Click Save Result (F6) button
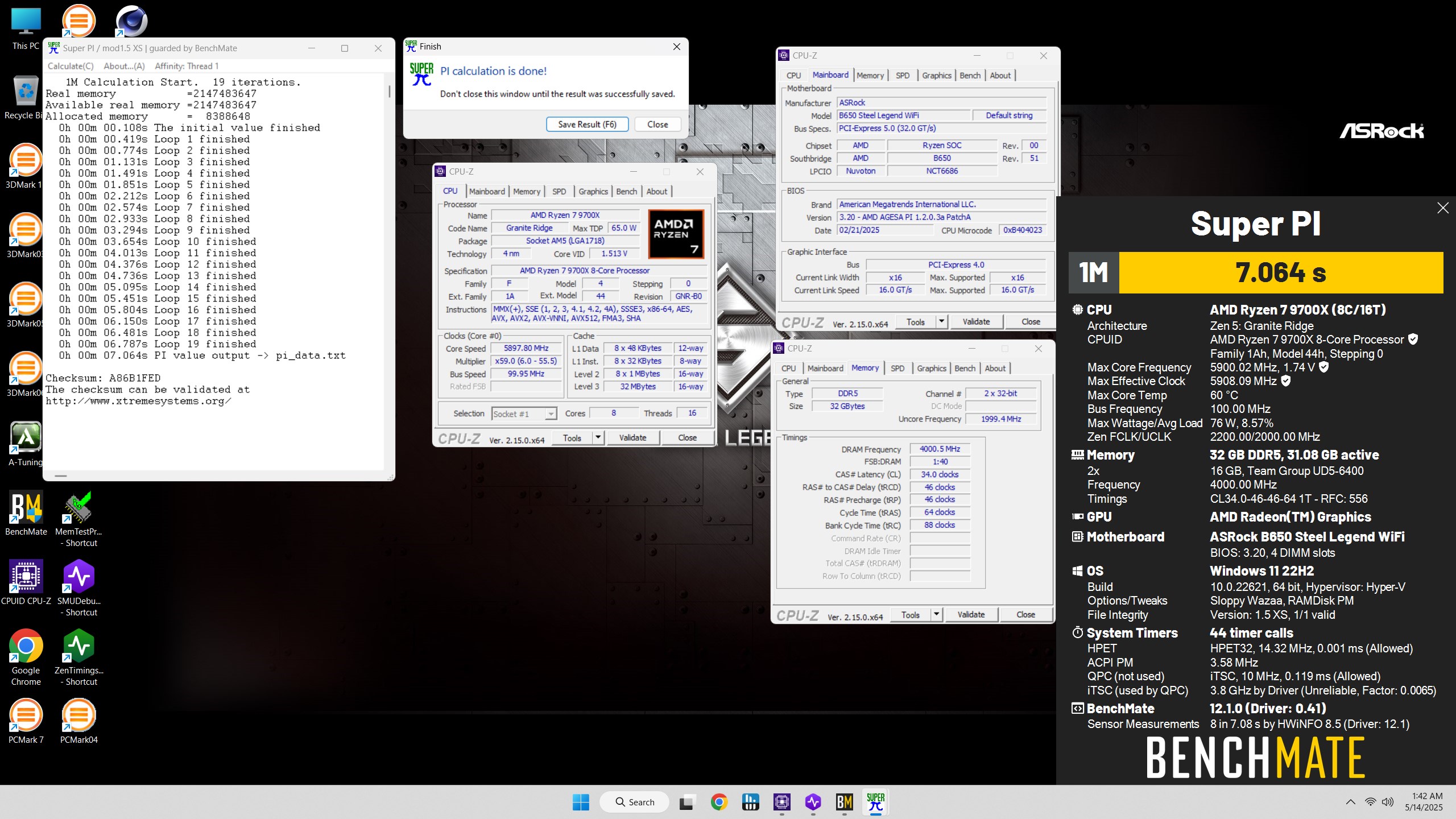 pos(588,125)
